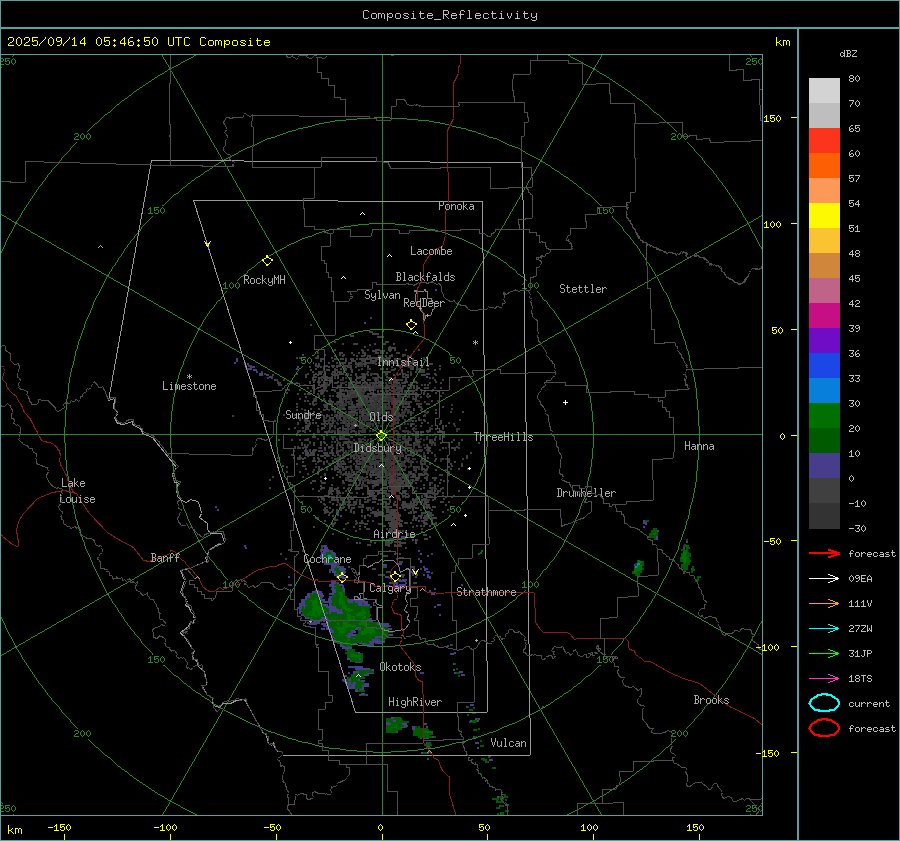
Task: Select the slate purple 0–10 dBZ swatch
Action: 824,466
